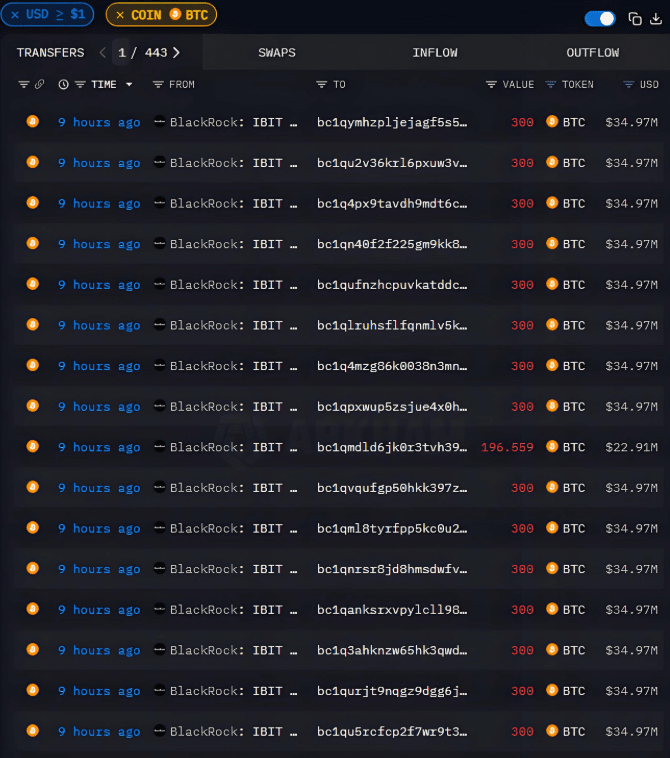Switch to the SWAPS tab

click(x=277, y=53)
